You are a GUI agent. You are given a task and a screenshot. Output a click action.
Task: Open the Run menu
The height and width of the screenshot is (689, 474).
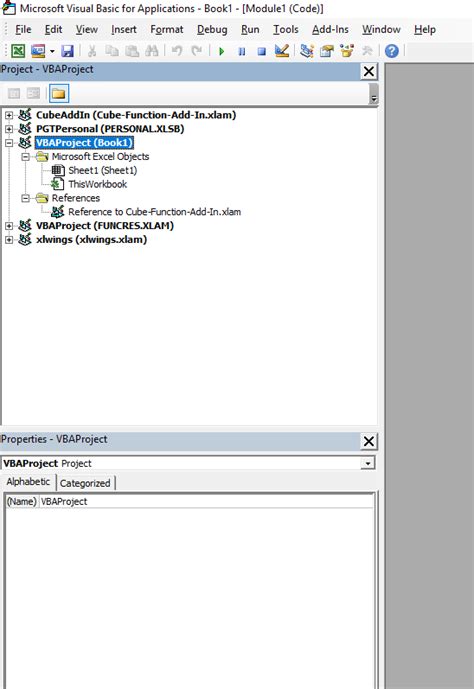point(250,29)
